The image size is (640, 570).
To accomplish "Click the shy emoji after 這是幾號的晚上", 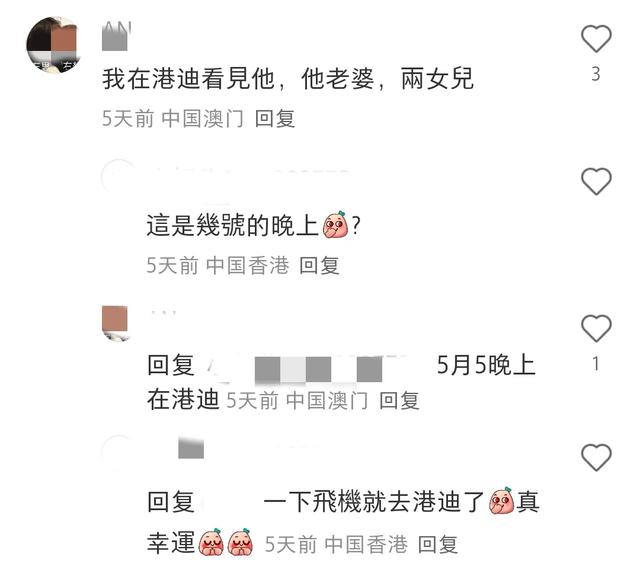I will [x=336, y=225].
